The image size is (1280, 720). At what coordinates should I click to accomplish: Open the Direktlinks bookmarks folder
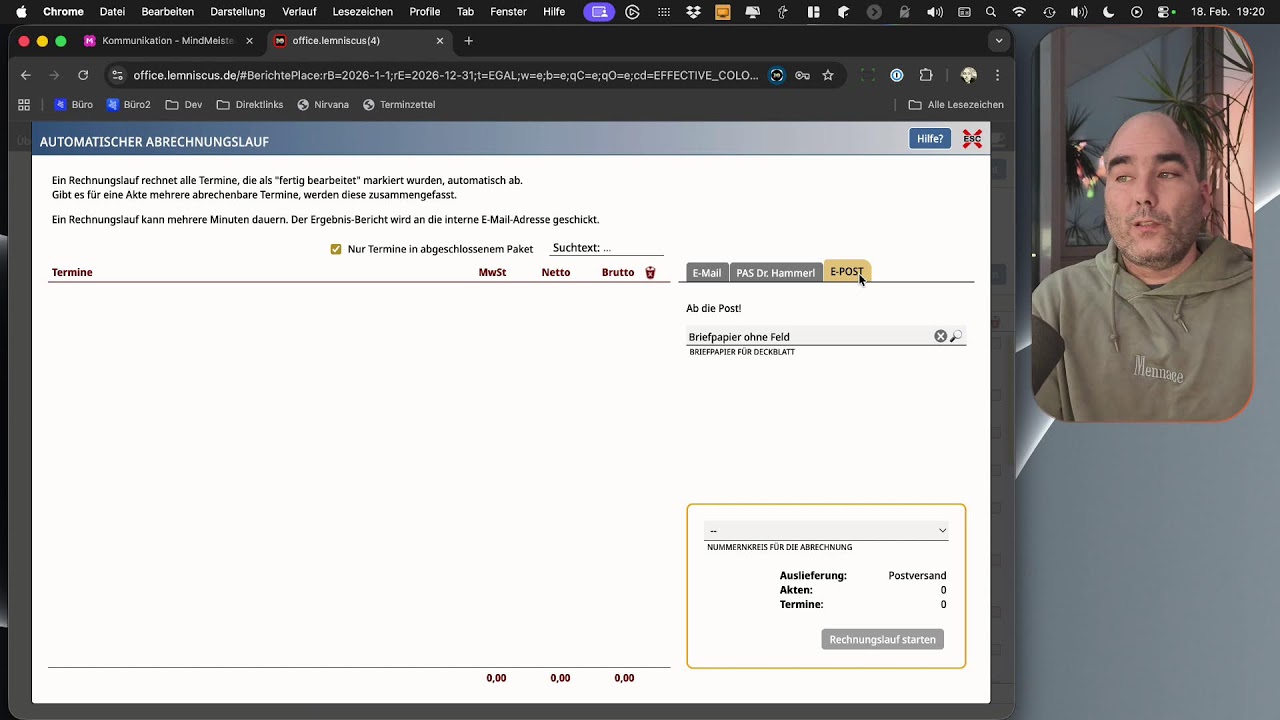250,104
